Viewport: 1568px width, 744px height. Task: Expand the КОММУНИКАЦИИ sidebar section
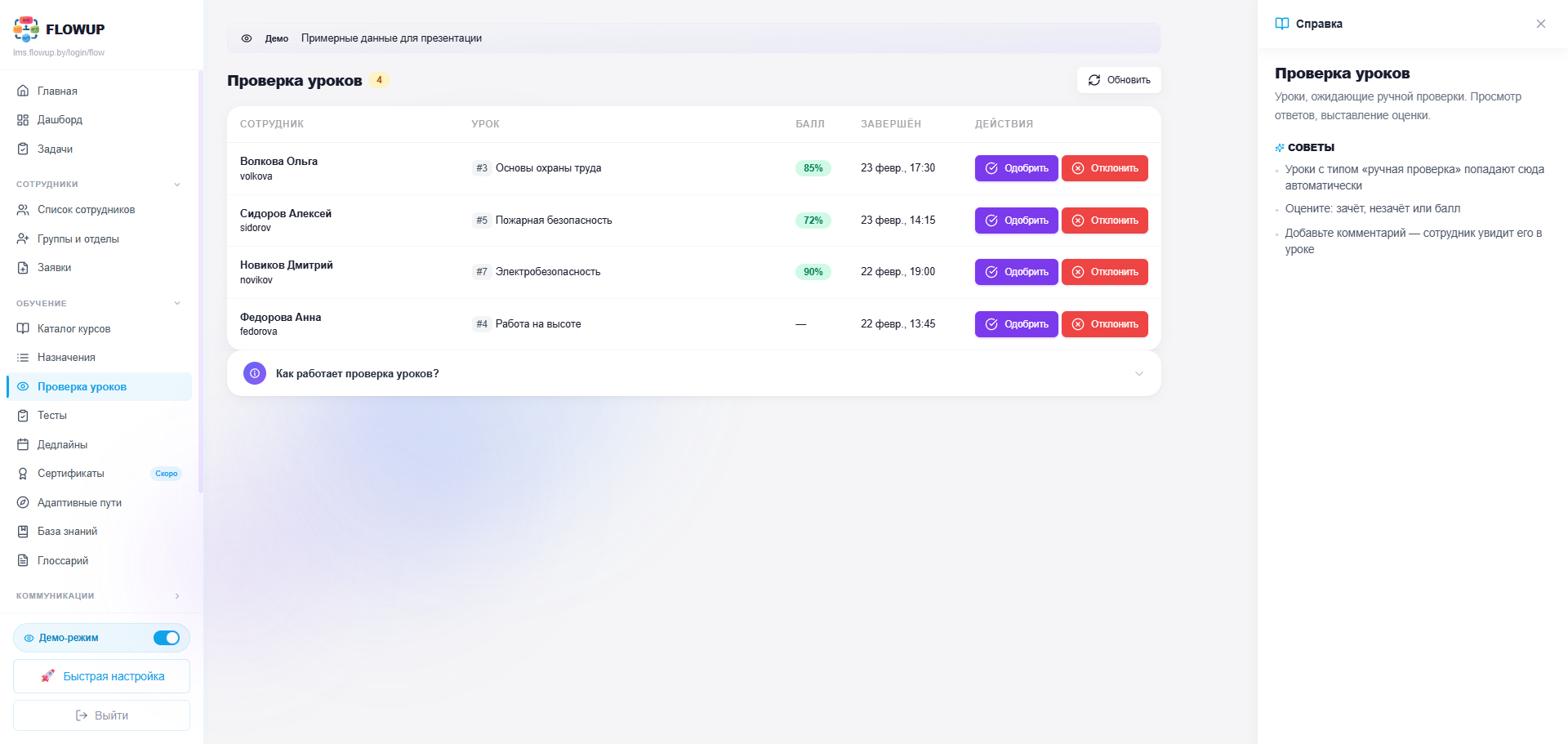tap(177, 596)
